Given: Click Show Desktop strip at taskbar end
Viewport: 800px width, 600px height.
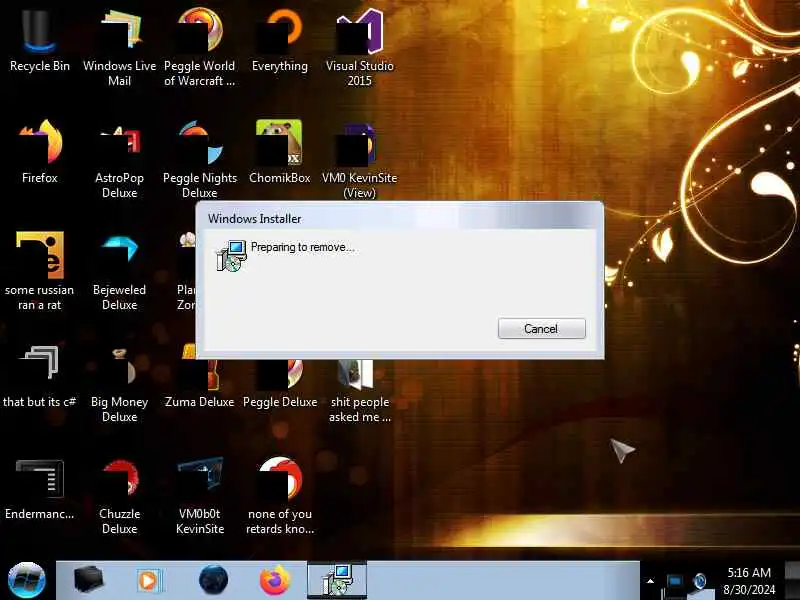Looking at the screenshot, I should click(x=792, y=580).
